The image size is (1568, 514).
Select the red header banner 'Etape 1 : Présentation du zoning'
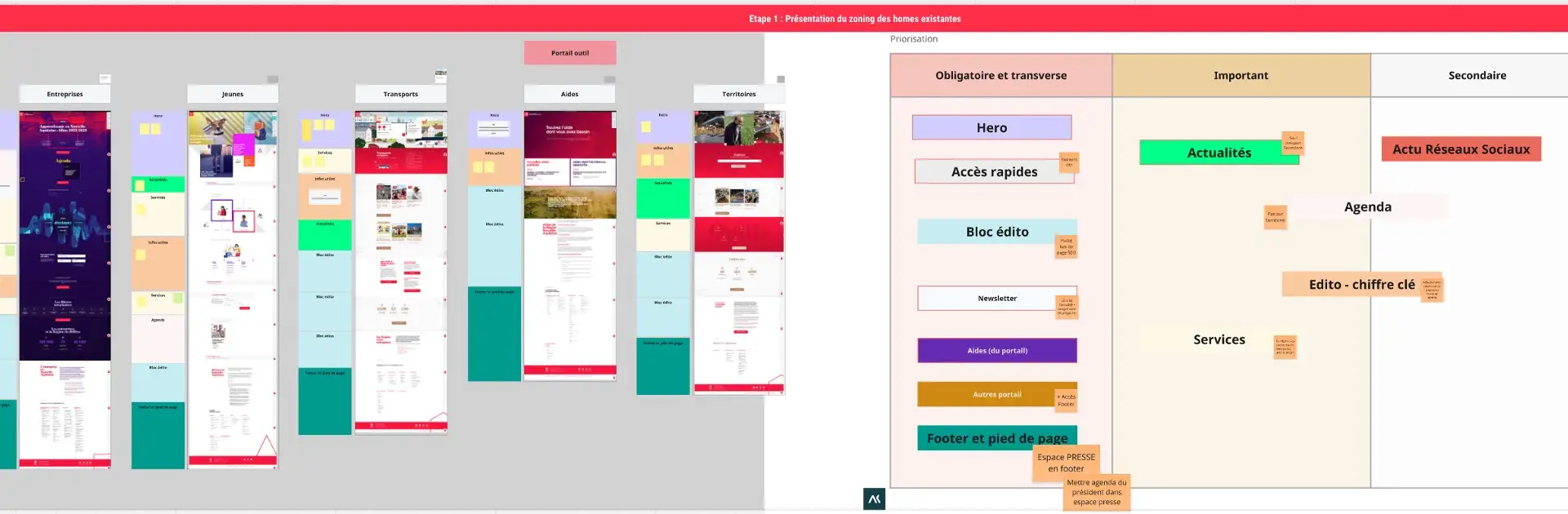point(784,19)
